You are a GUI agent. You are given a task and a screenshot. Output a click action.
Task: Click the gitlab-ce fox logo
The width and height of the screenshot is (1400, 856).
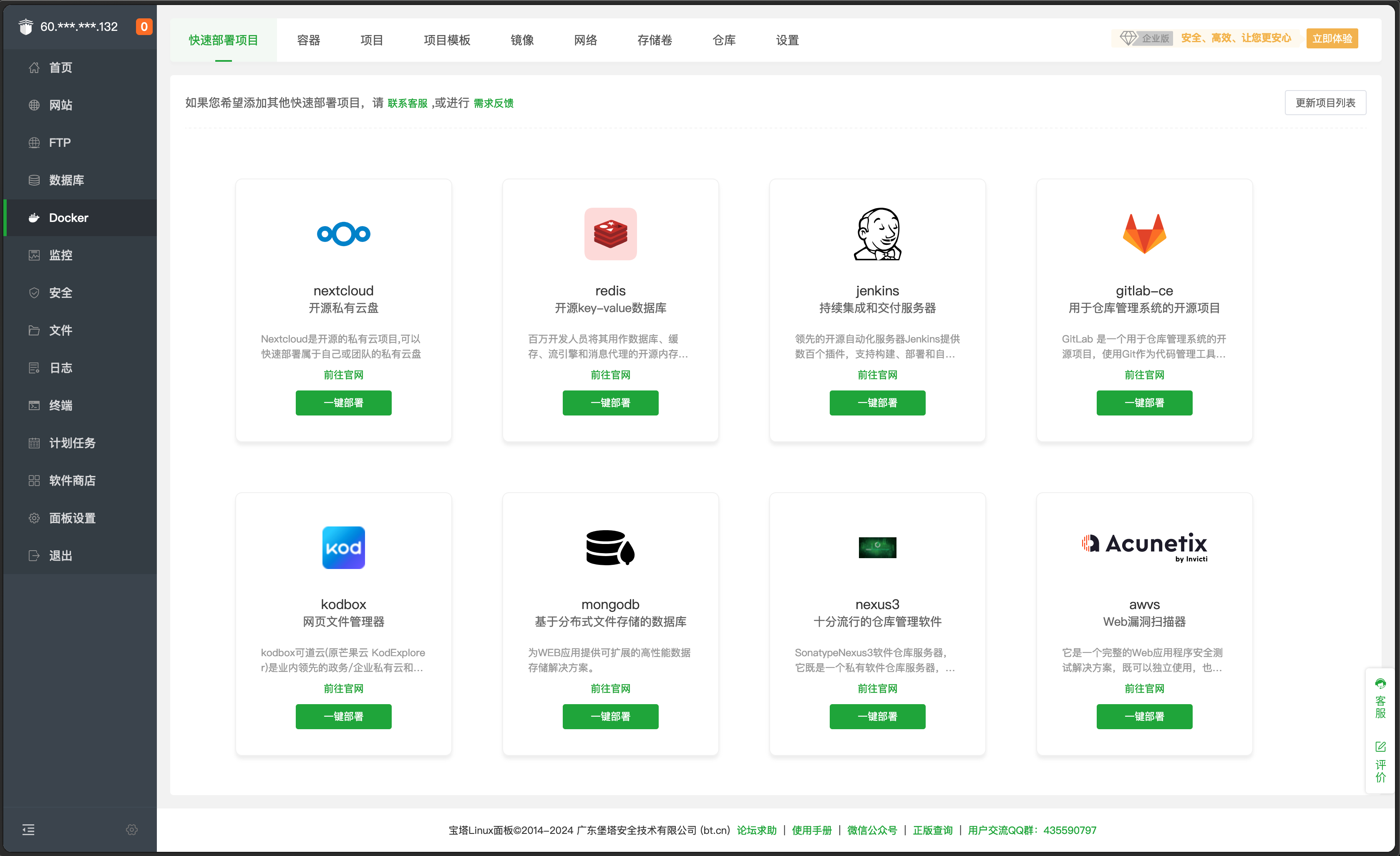tap(1144, 234)
